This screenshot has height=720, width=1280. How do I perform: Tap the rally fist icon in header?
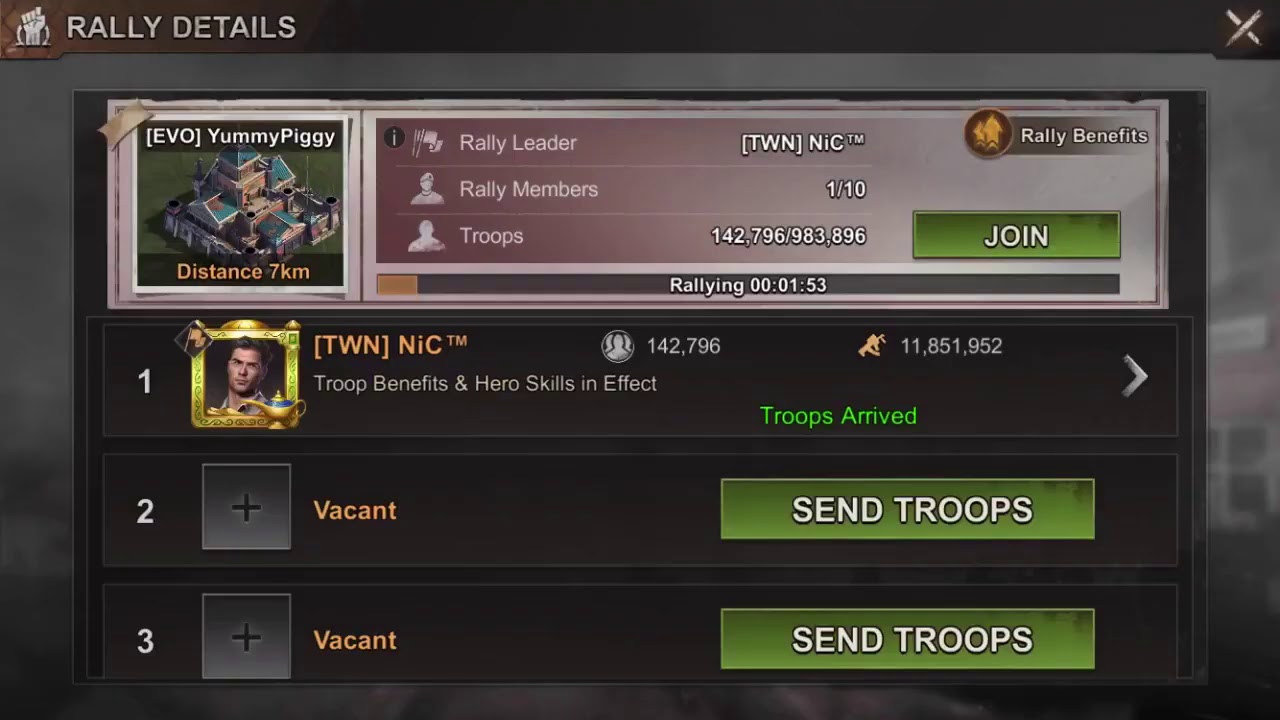[33, 27]
